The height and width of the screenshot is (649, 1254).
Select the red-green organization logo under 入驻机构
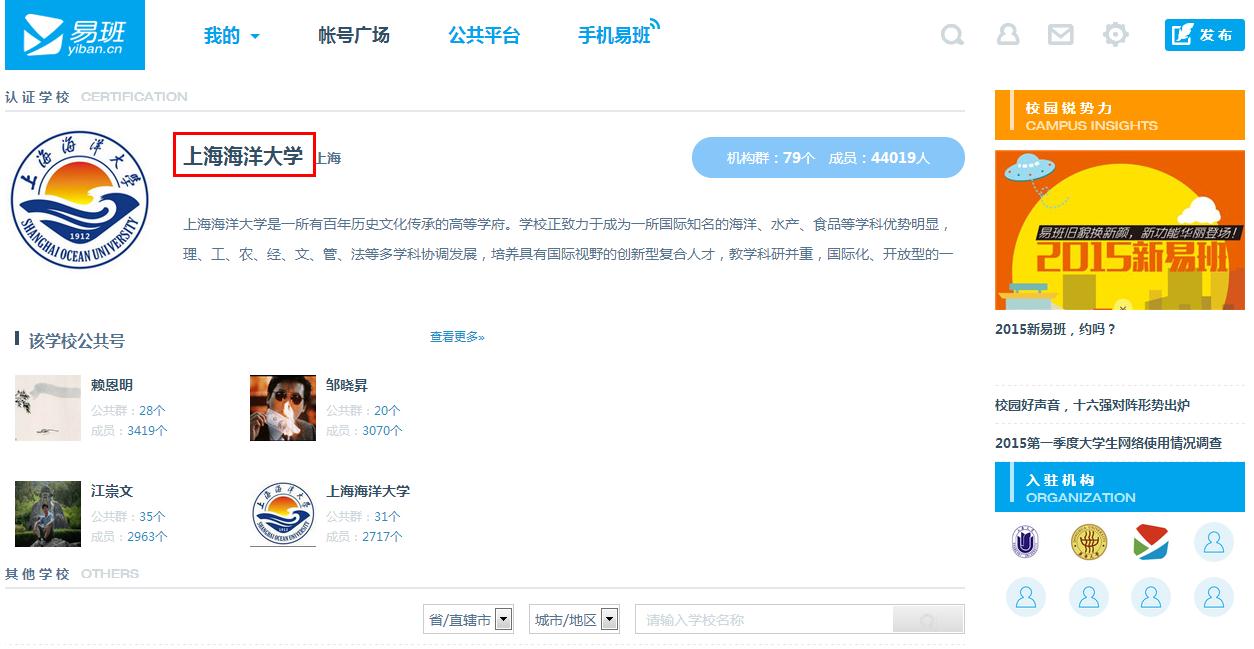pos(1151,542)
